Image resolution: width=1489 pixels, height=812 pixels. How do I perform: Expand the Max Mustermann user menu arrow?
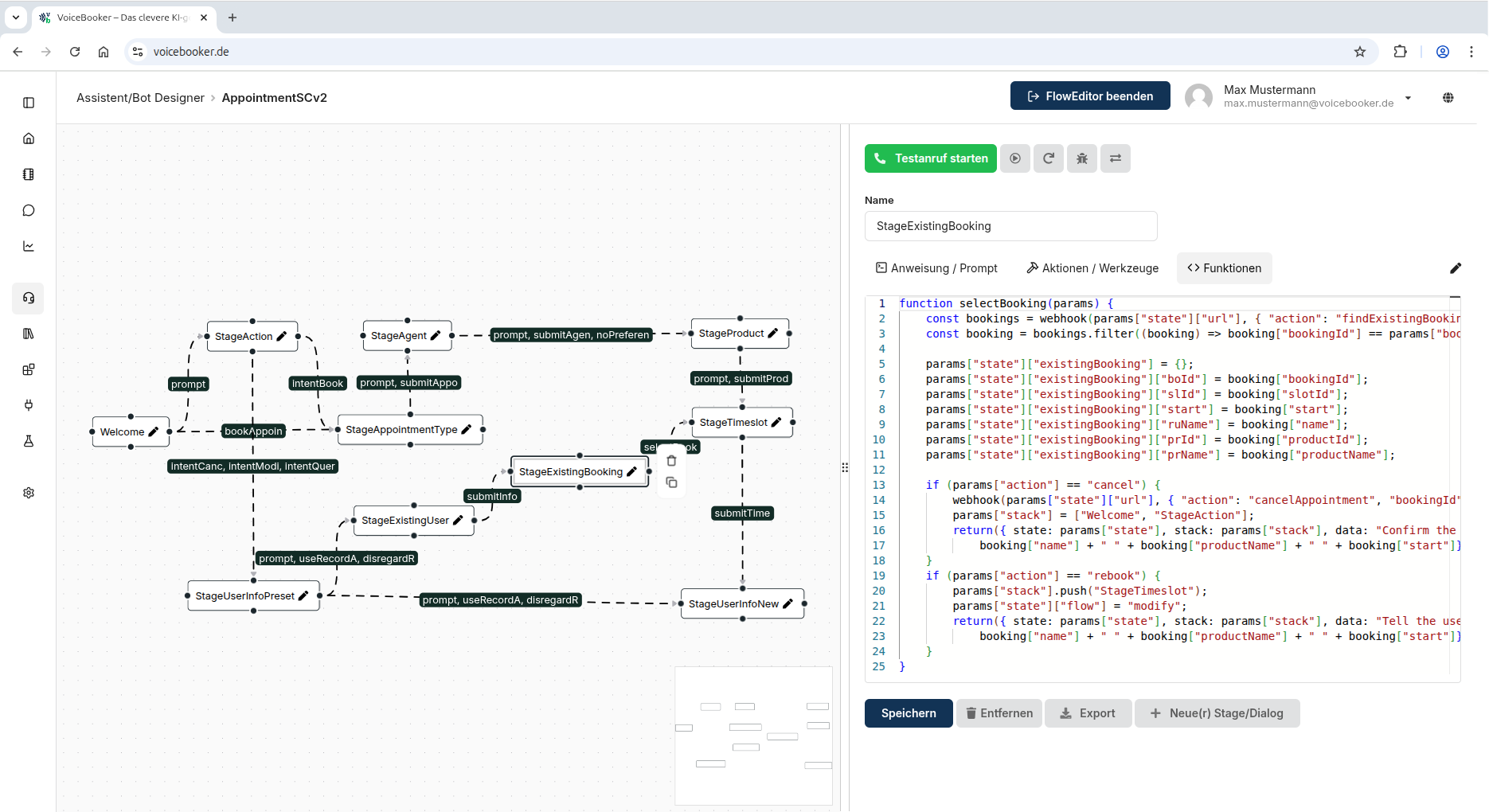(1408, 97)
